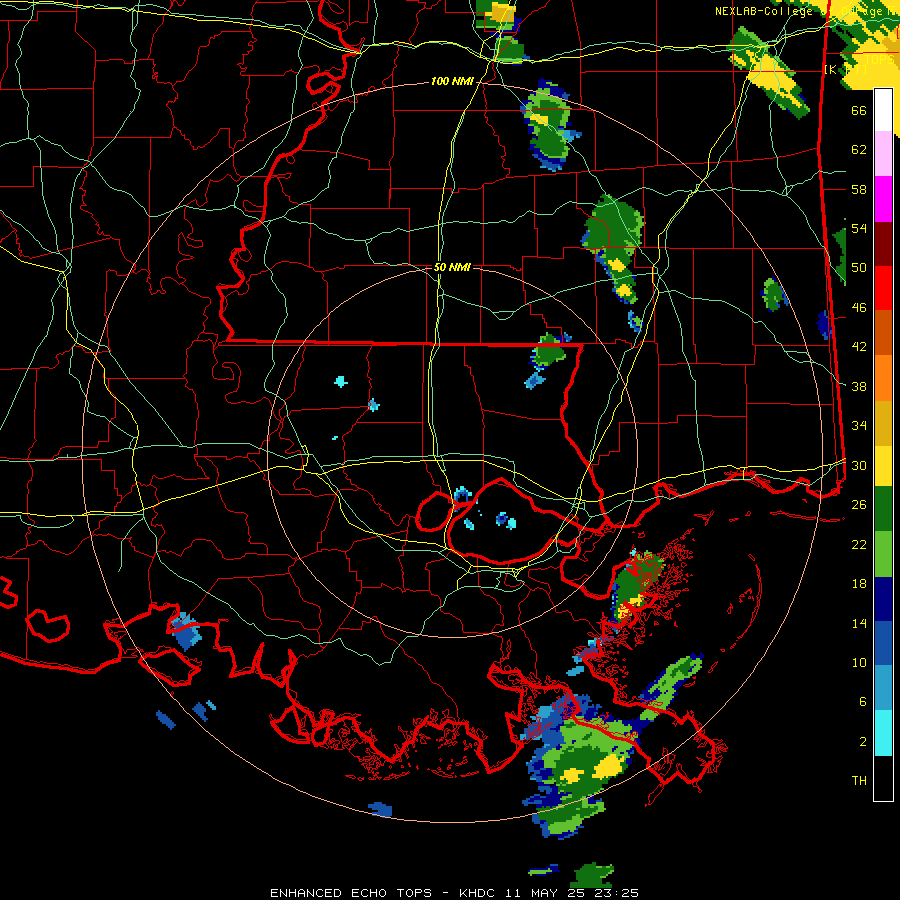Click the dark red legend swatch
Screen dimensions: 900x900
(883, 244)
